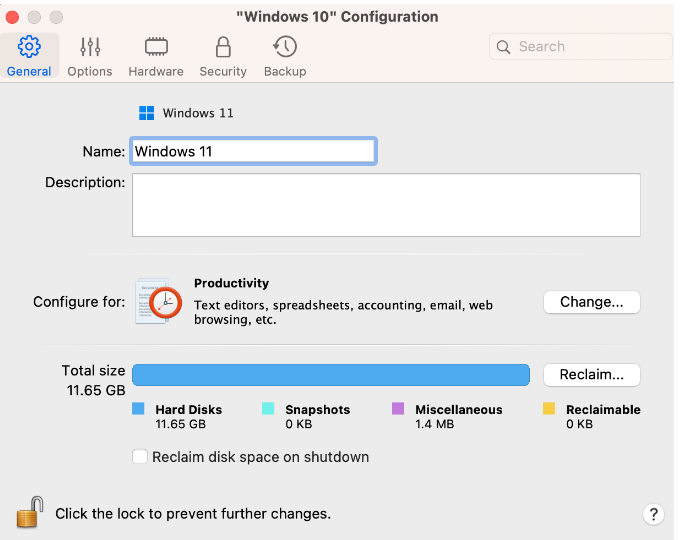
Task: Click the Windows 11 logo icon
Action: [x=147, y=113]
